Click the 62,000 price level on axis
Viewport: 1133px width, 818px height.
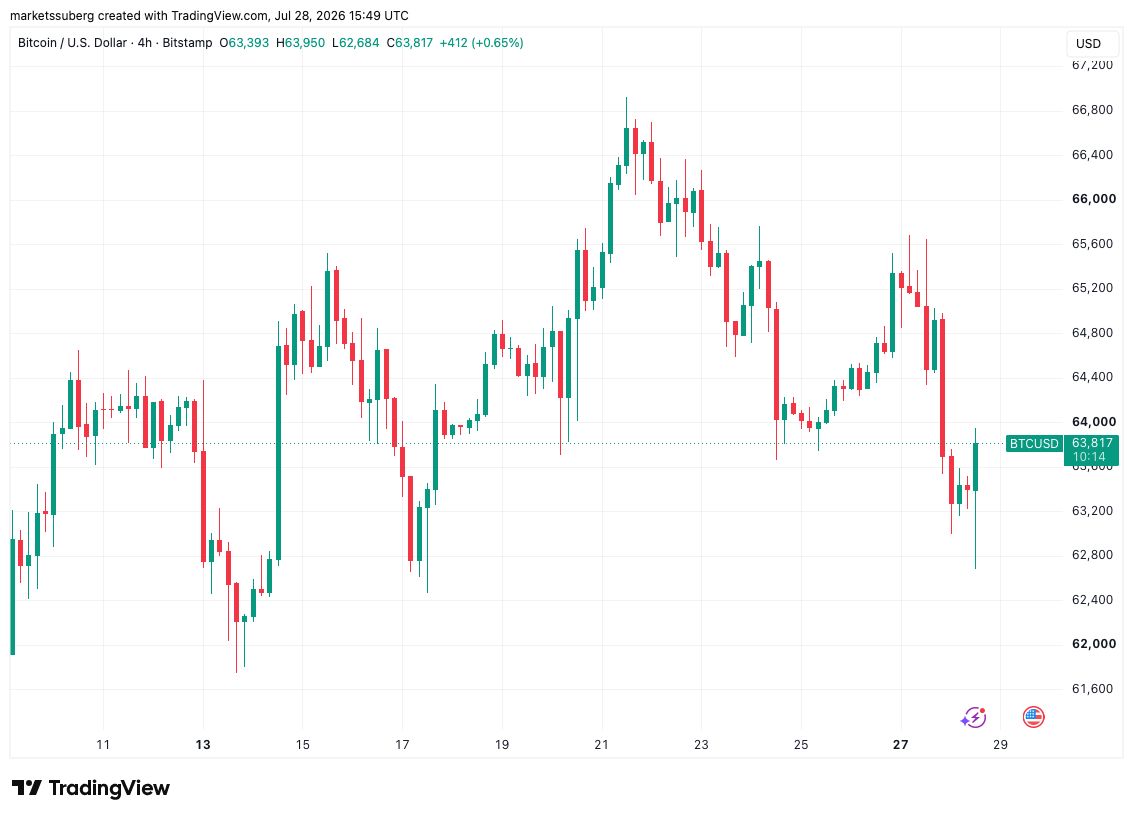(1093, 644)
